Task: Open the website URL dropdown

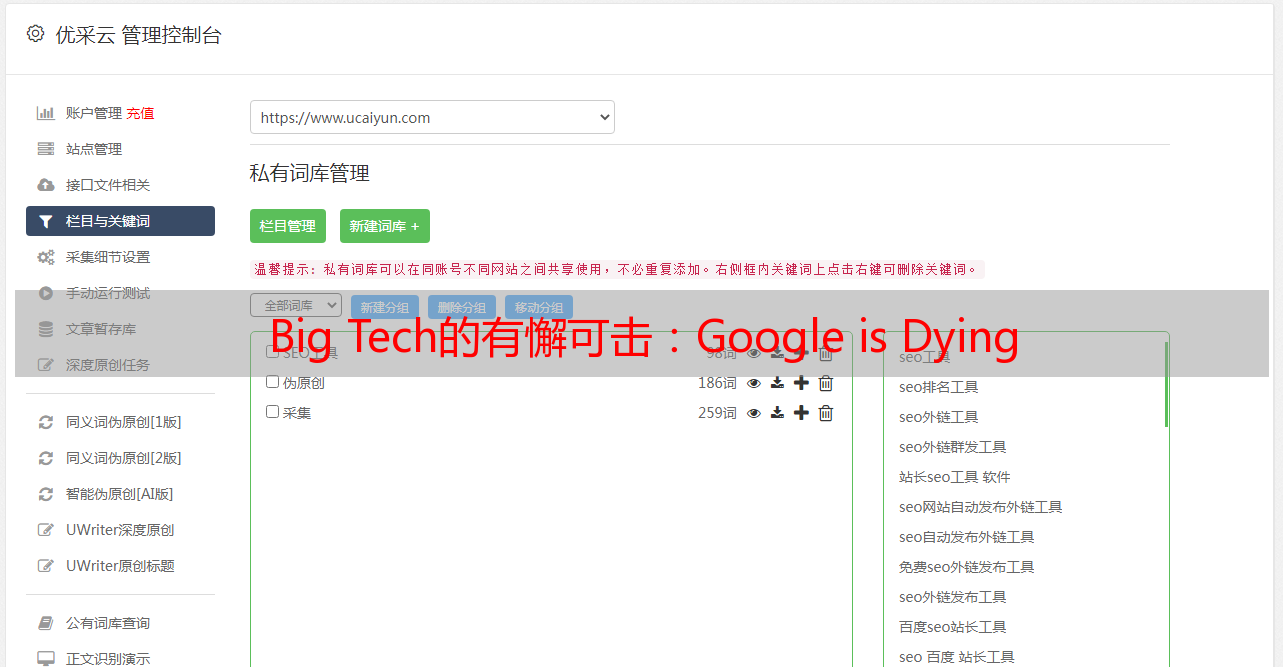Action: (432, 117)
